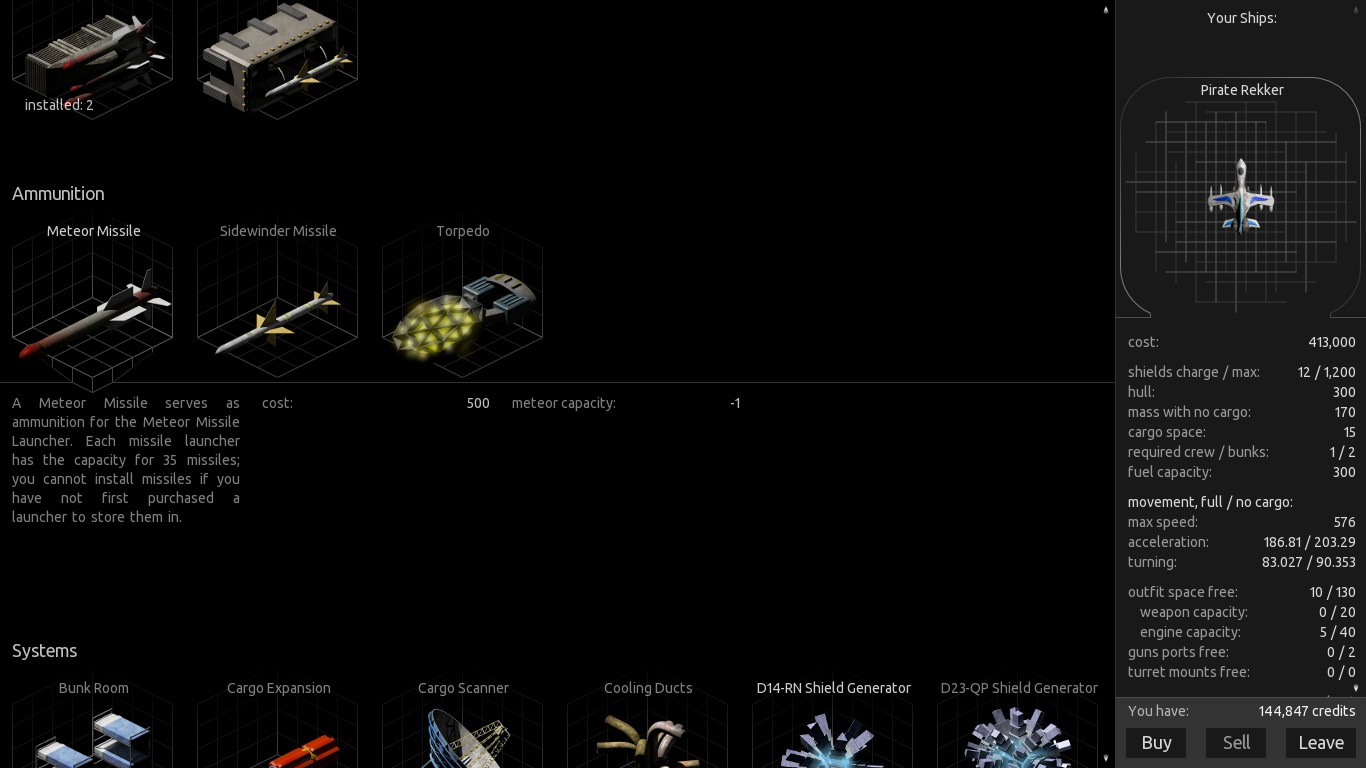Image resolution: width=1366 pixels, height=768 pixels.
Task: Select the Cargo Scanner outfit
Action: pyautogui.click(x=463, y=723)
